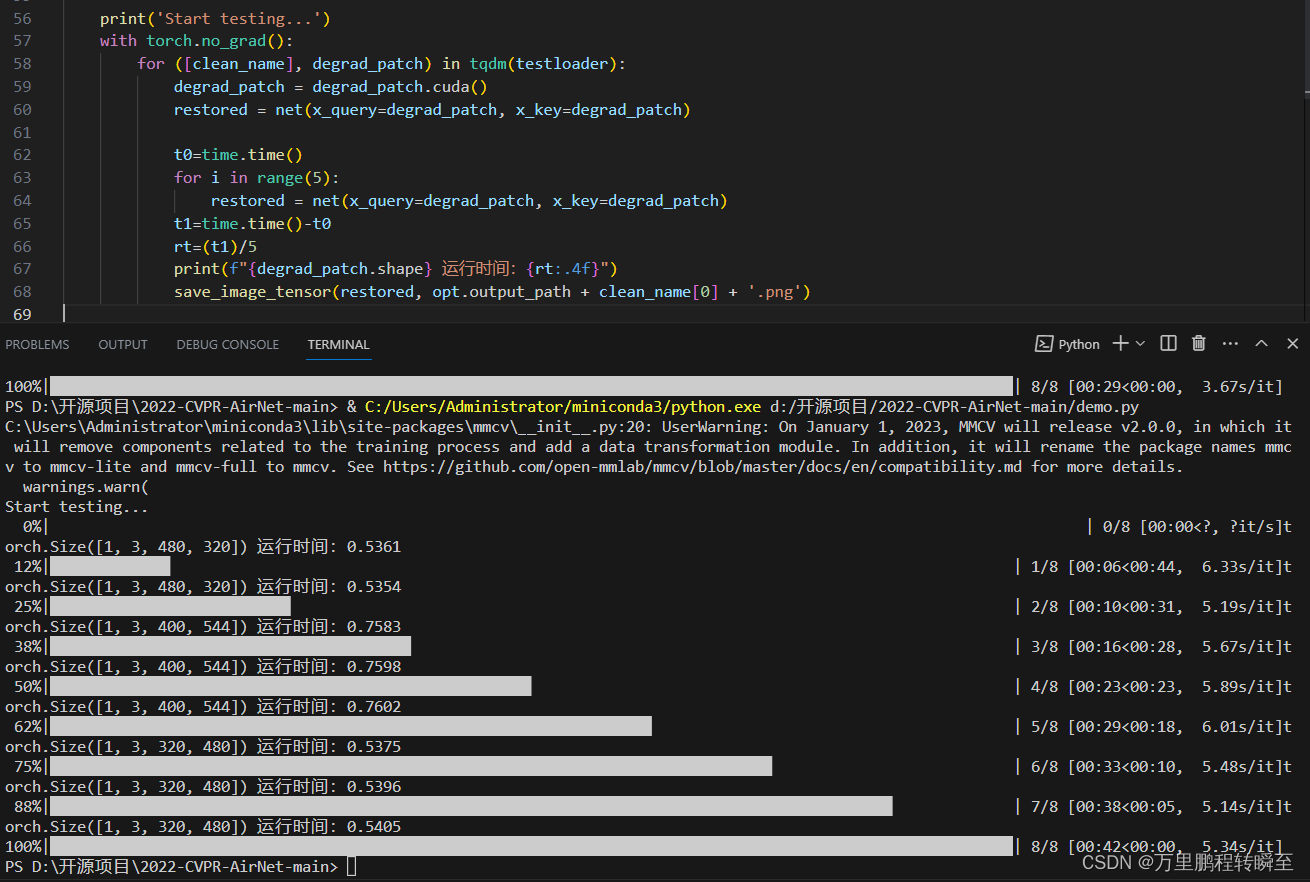Click the t0=time.time() code line
Image resolution: width=1310 pixels, height=882 pixels.
(238, 155)
